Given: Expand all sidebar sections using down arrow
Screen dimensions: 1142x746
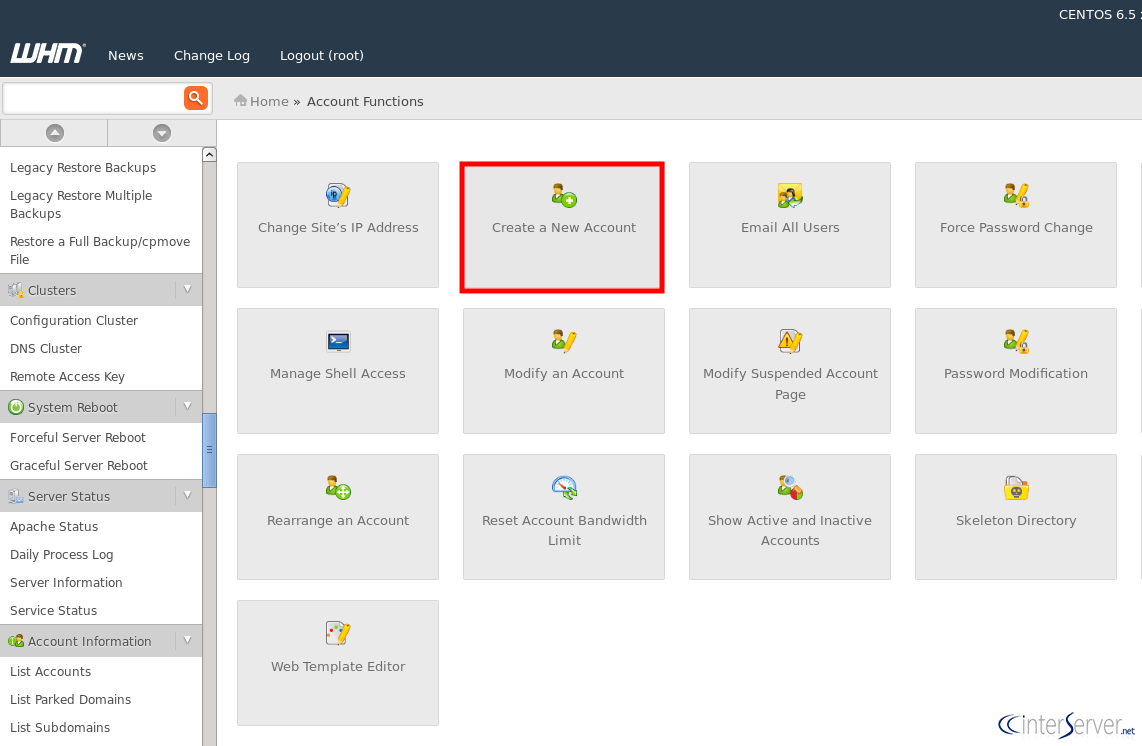Looking at the screenshot, I should 162,133.
